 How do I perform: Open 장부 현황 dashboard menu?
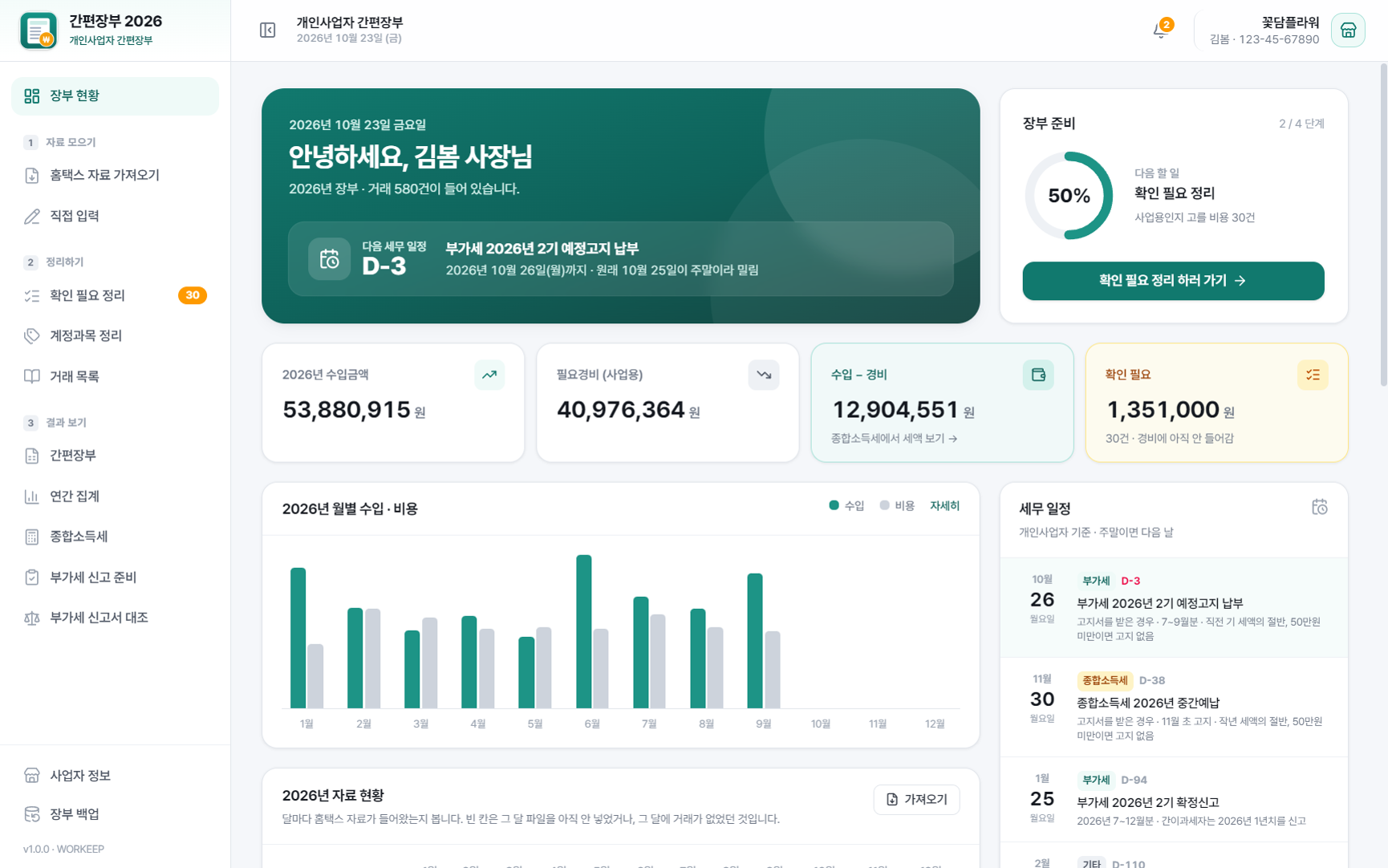tap(115, 96)
